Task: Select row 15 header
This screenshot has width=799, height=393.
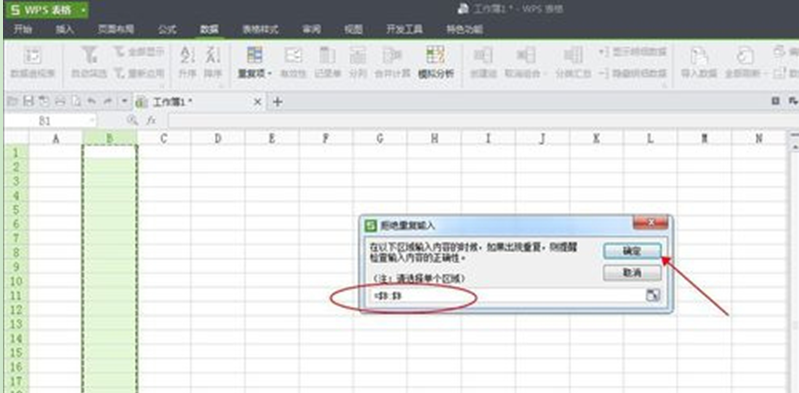Action: (x=16, y=352)
